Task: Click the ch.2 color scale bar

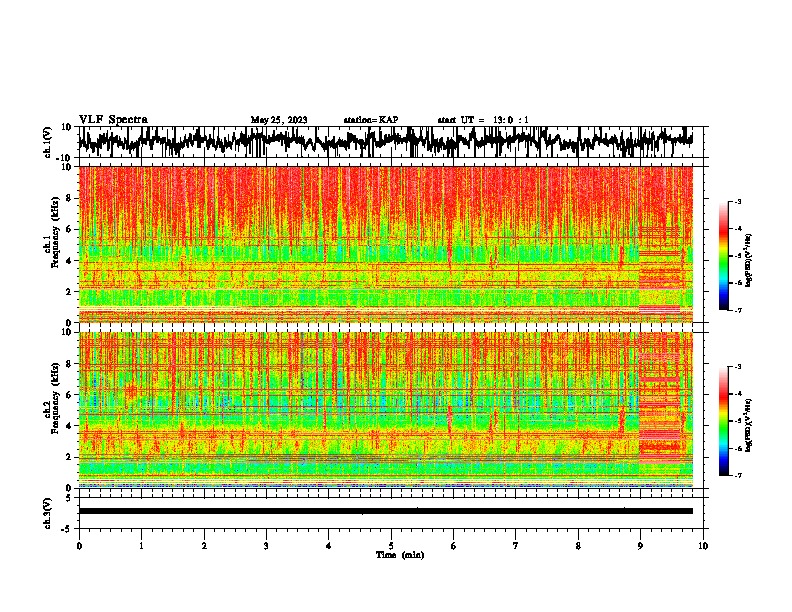Action: click(x=723, y=421)
